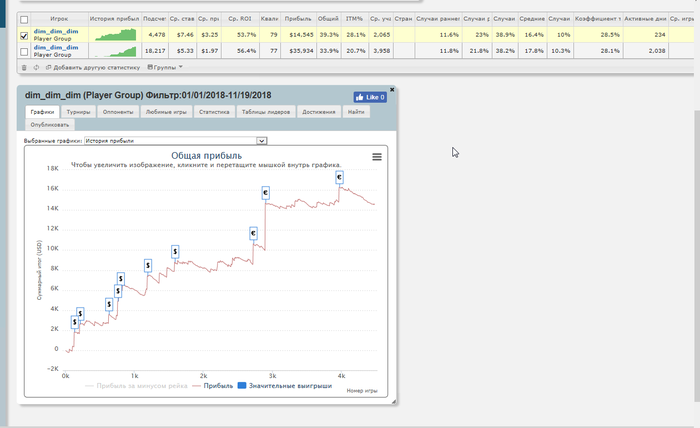This screenshot has height=428, width=700.
Task: Open the 'Выбранные графики' dropdown
Action: click(175, 141)
